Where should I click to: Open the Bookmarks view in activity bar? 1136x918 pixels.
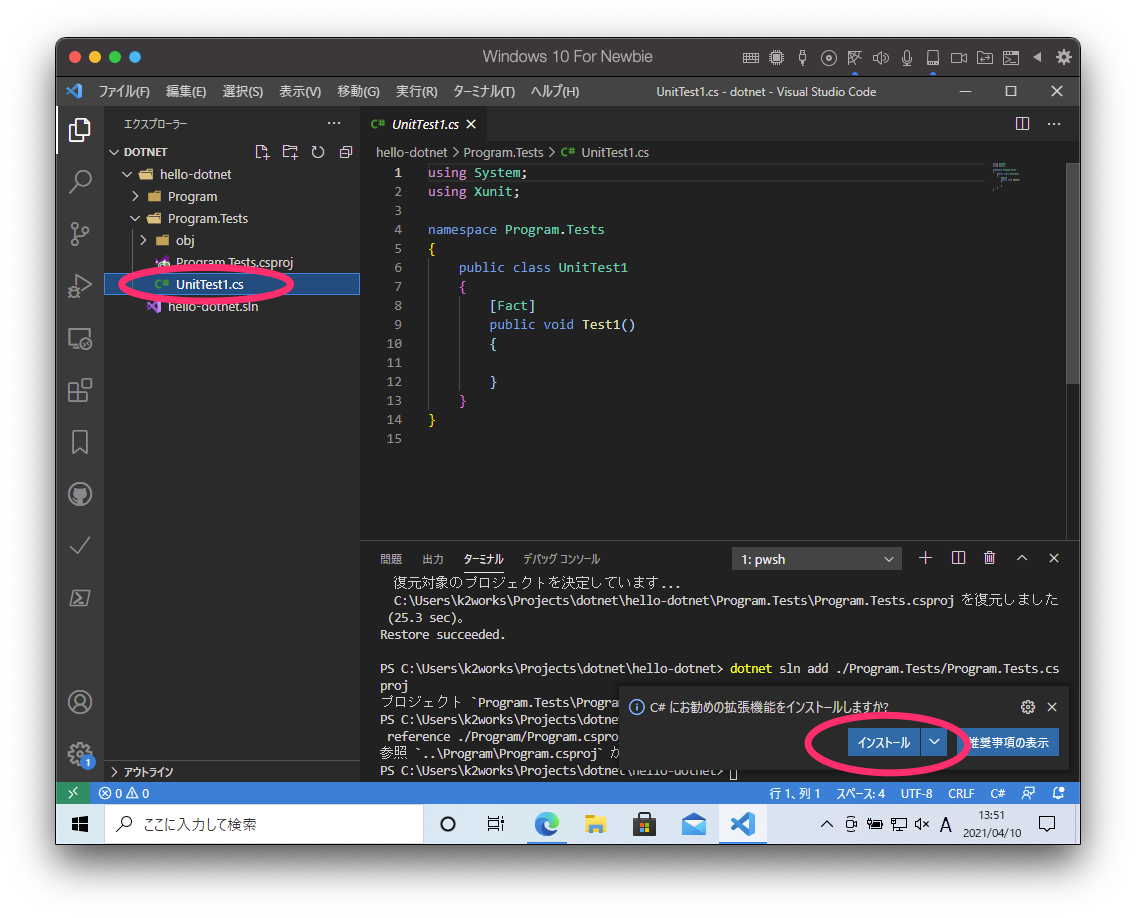point(80,442)
